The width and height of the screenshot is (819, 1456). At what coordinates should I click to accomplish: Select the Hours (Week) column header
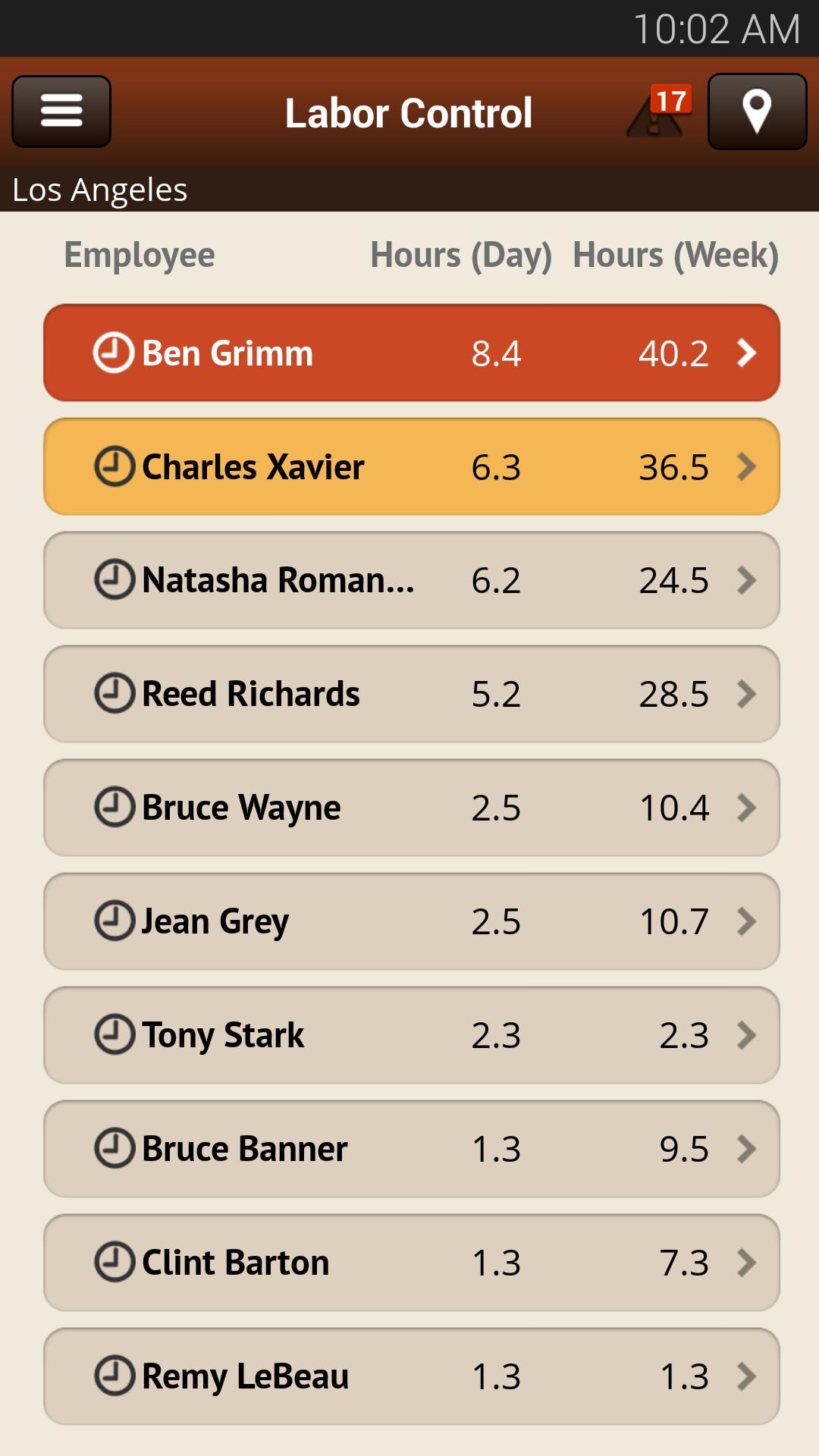click(675, 255)
